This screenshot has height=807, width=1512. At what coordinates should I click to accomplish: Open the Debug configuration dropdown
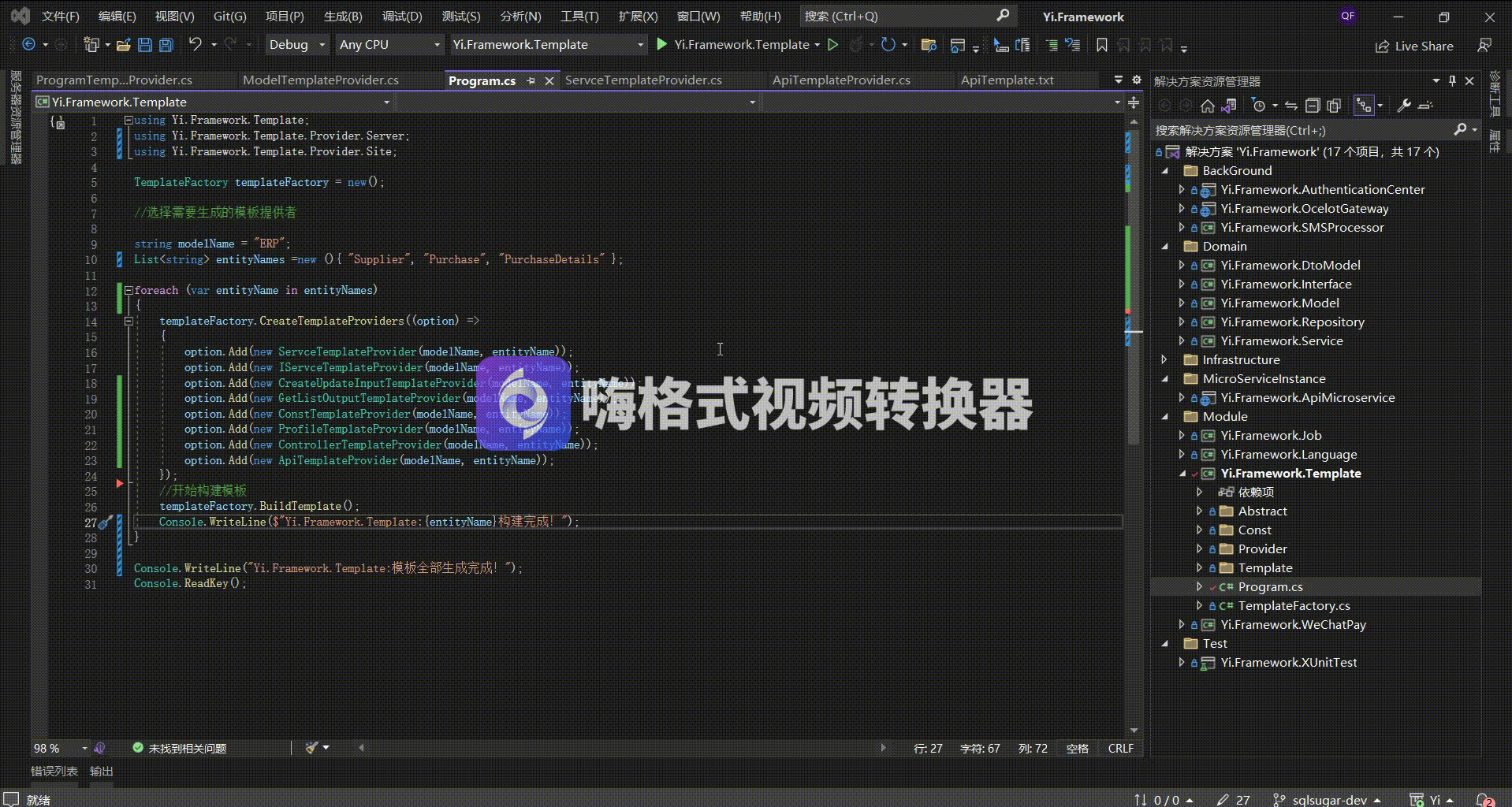click(296, 45)
